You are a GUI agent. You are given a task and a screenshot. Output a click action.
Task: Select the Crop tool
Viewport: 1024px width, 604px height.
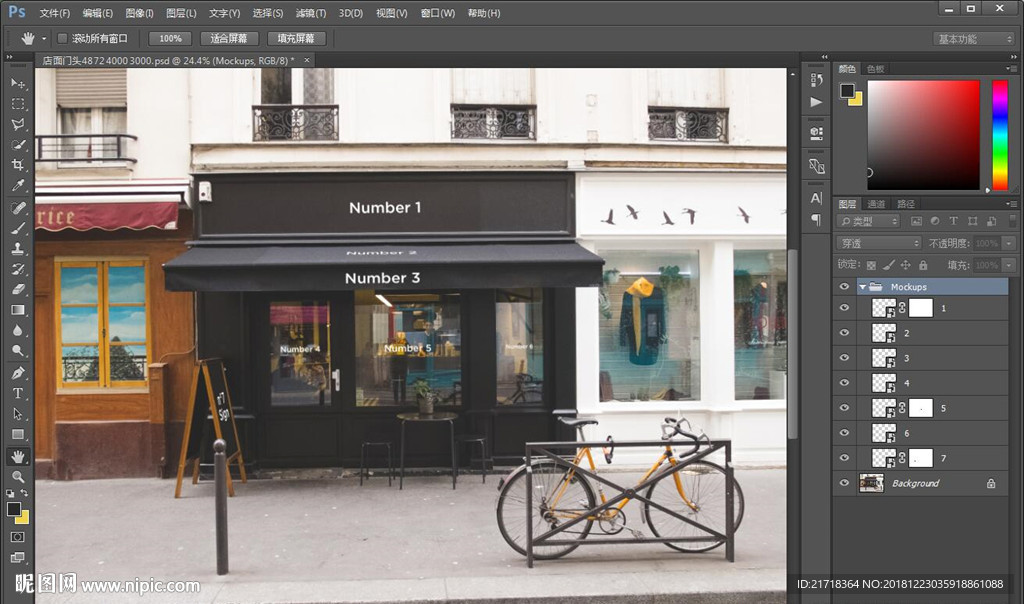pos(18,165)
